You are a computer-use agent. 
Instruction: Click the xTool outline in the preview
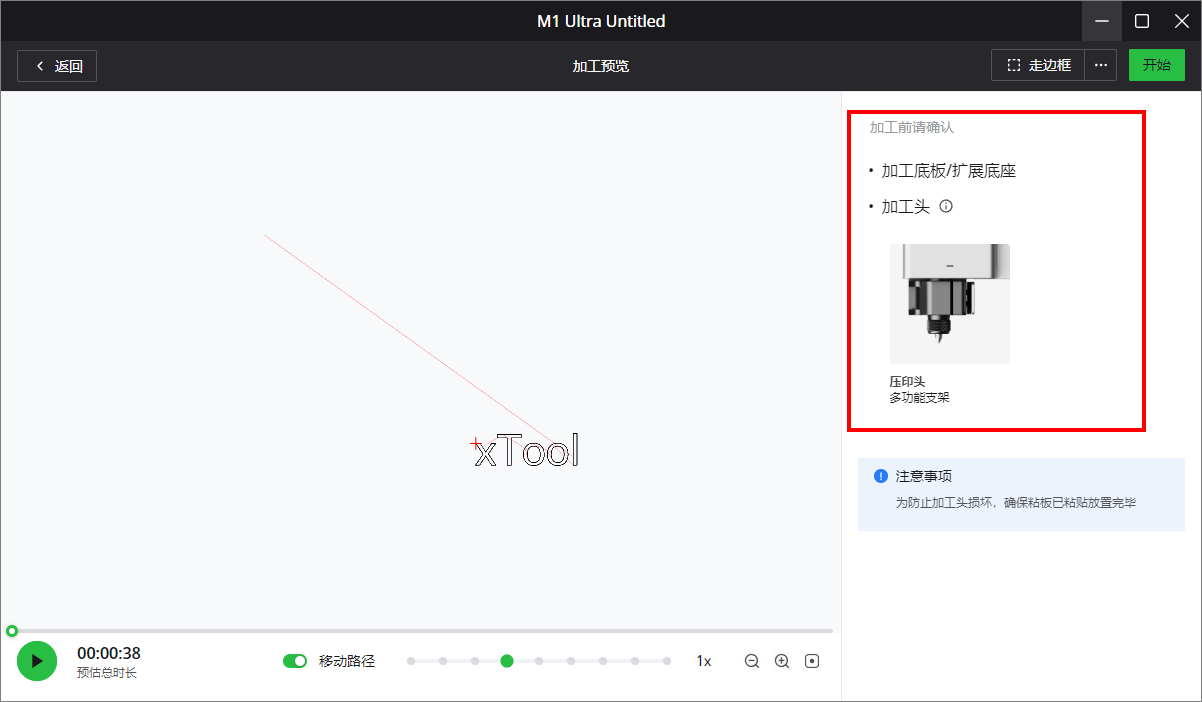coord(526,451)
